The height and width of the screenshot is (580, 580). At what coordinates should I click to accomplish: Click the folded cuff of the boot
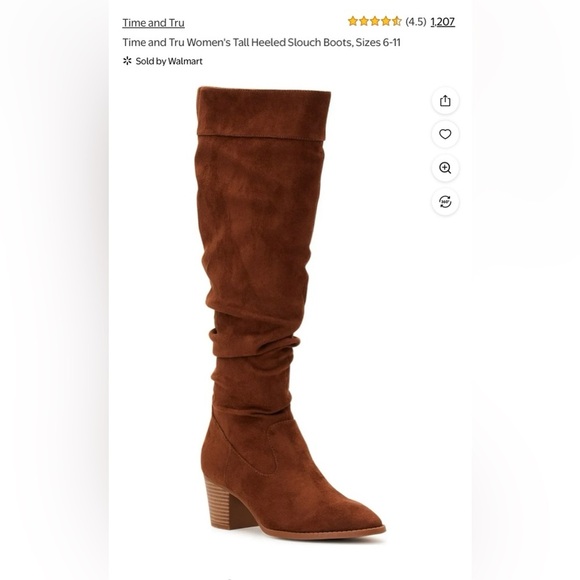264,114
